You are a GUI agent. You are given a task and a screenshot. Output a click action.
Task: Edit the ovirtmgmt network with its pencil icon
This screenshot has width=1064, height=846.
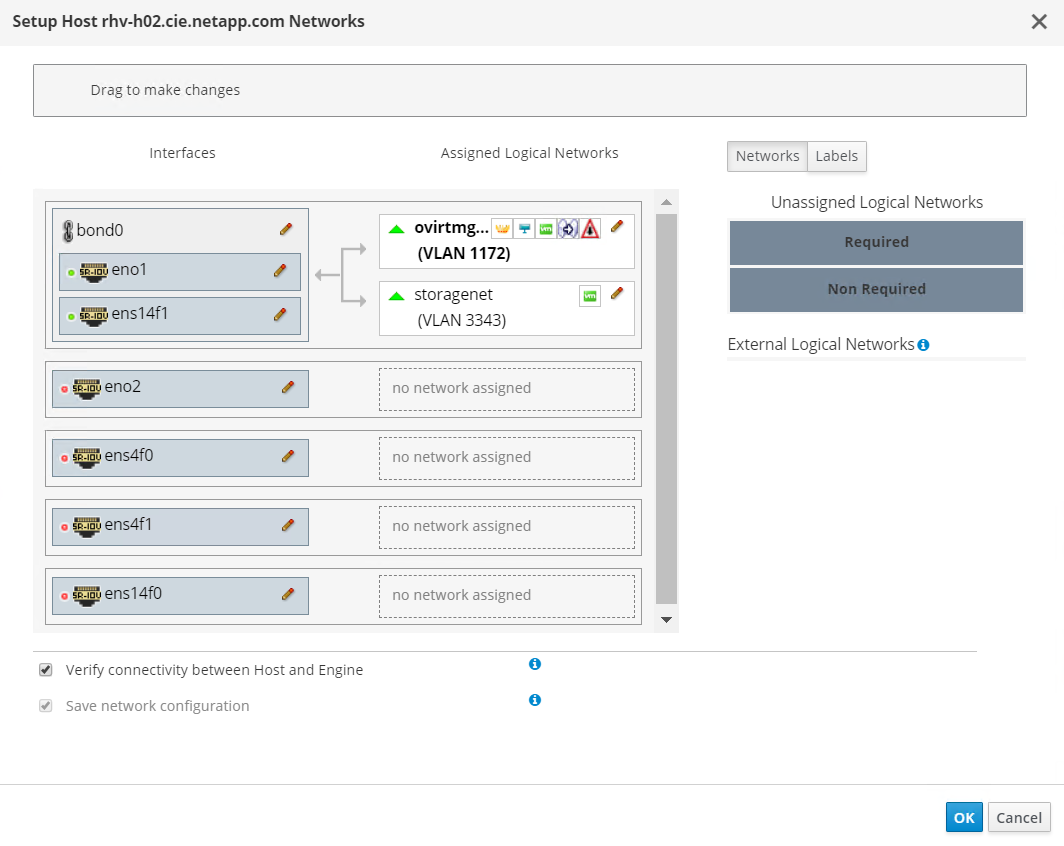click(x=617, y=226)
